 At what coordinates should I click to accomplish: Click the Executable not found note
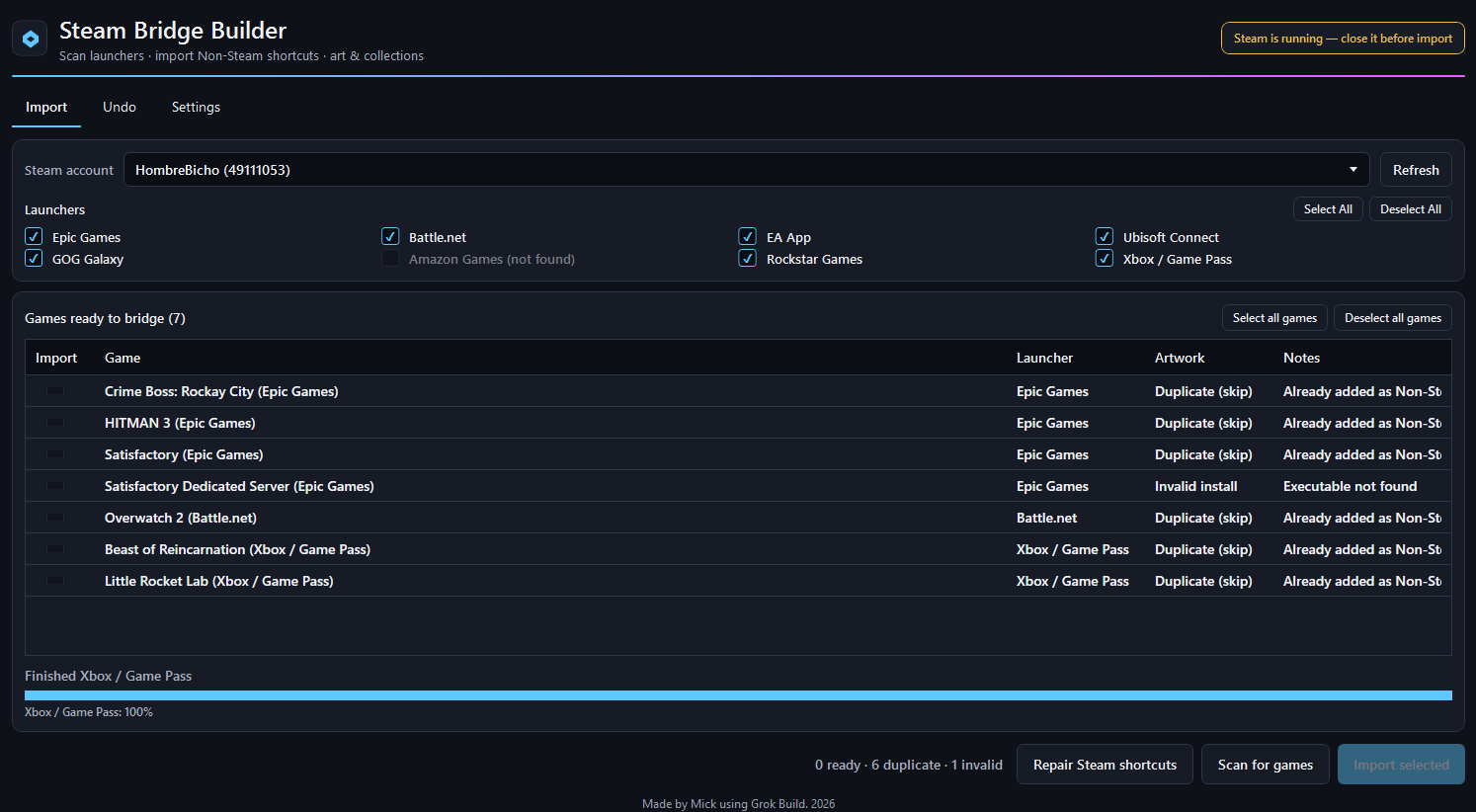[x=1350, y=486]
